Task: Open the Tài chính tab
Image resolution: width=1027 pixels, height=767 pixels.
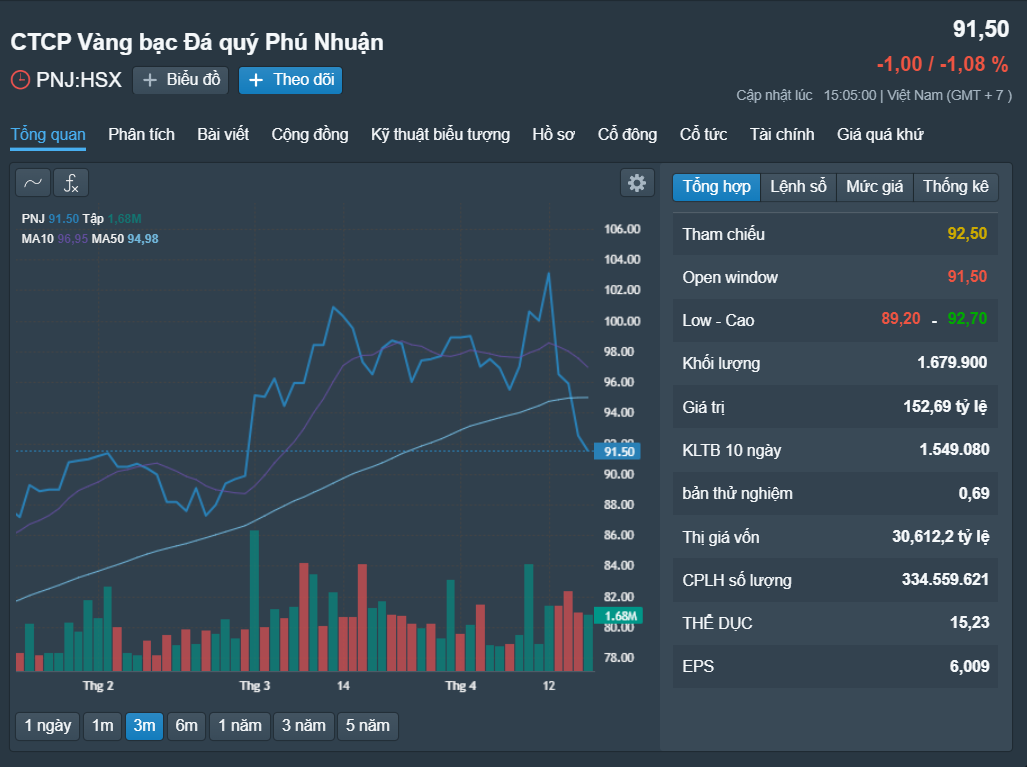Action: (782, 134)
